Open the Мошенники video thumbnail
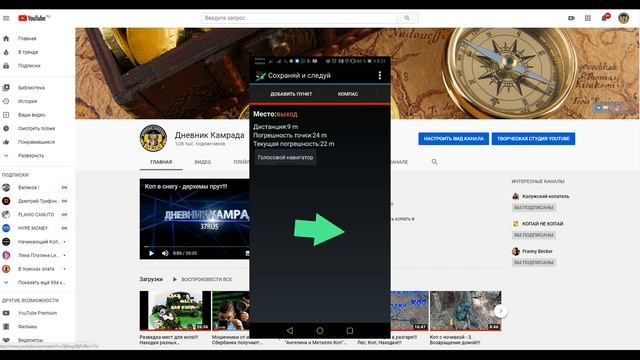The width and height of the screenshot is (640, 360). (231, 310)
